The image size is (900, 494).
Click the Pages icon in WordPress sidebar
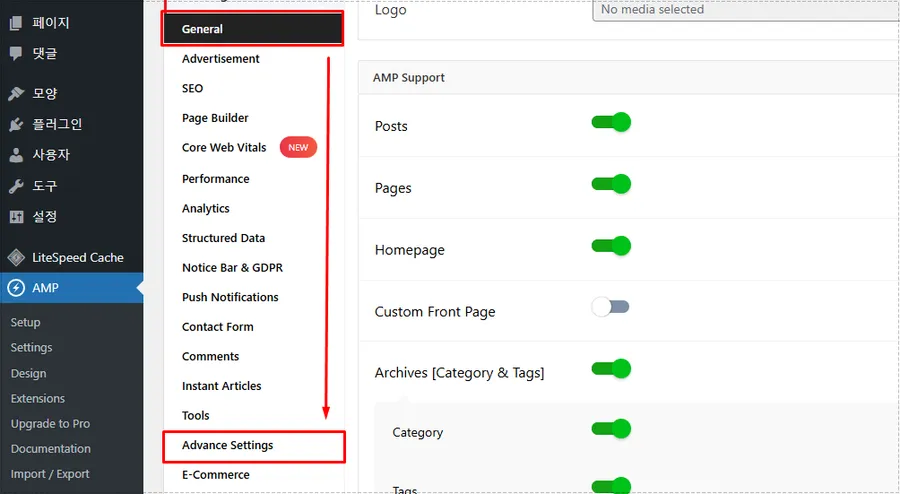16,23
